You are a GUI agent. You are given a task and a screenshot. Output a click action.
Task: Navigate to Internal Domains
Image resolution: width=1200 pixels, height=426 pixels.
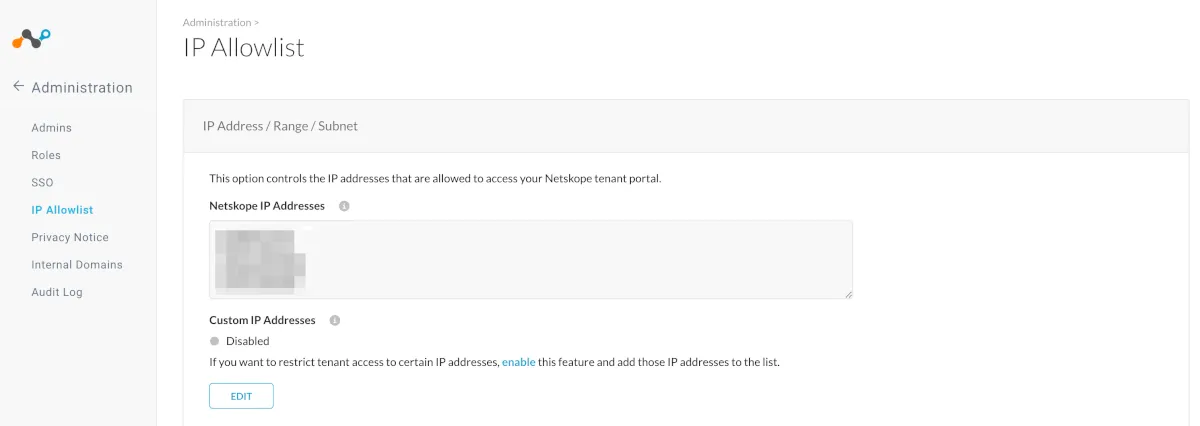pos(77,265)
